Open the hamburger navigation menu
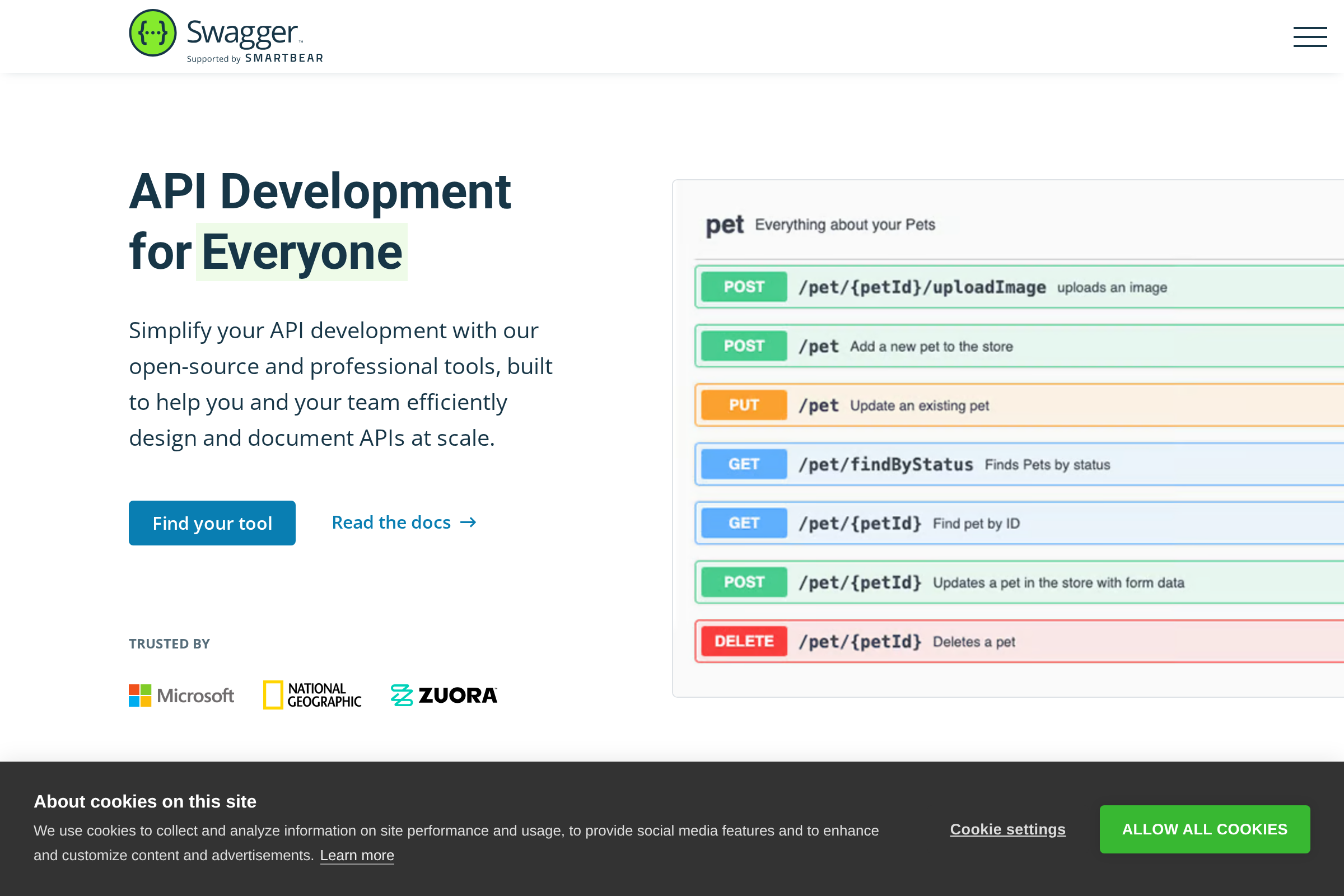This screenshot has width=1344, height=896. [x=1310, y=36]
